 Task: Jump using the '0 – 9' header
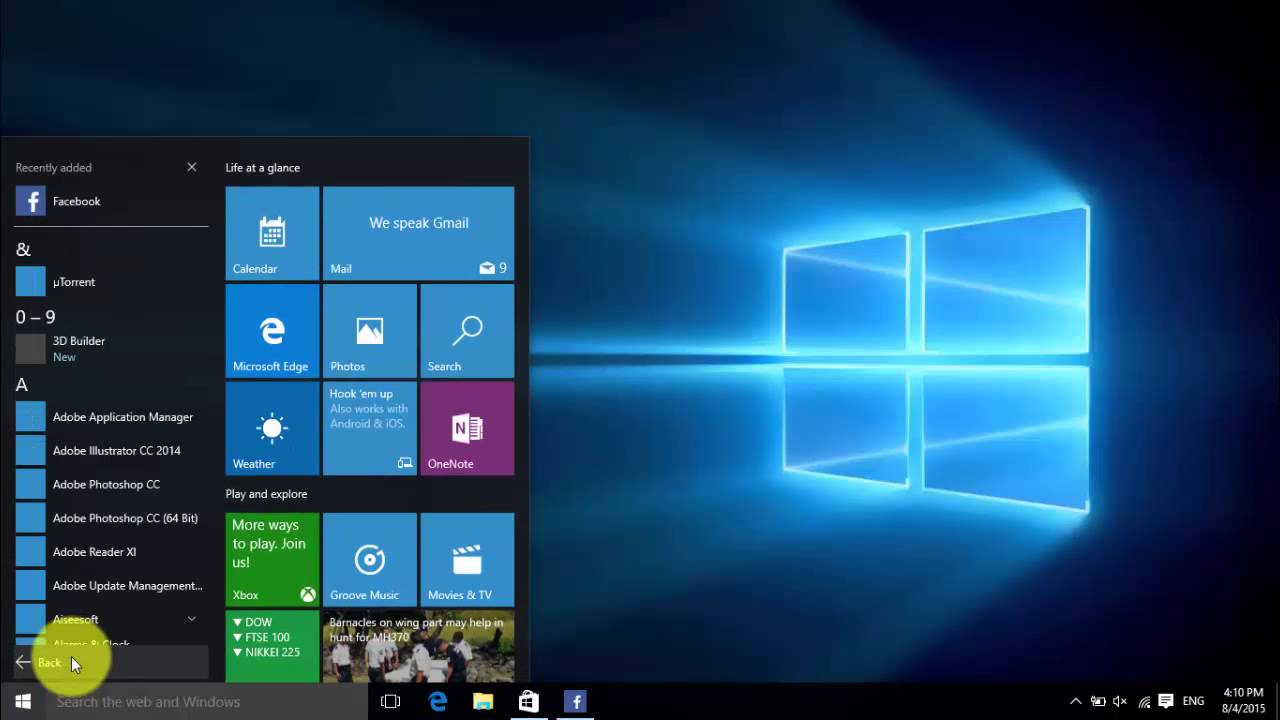[x=35, y=317]
